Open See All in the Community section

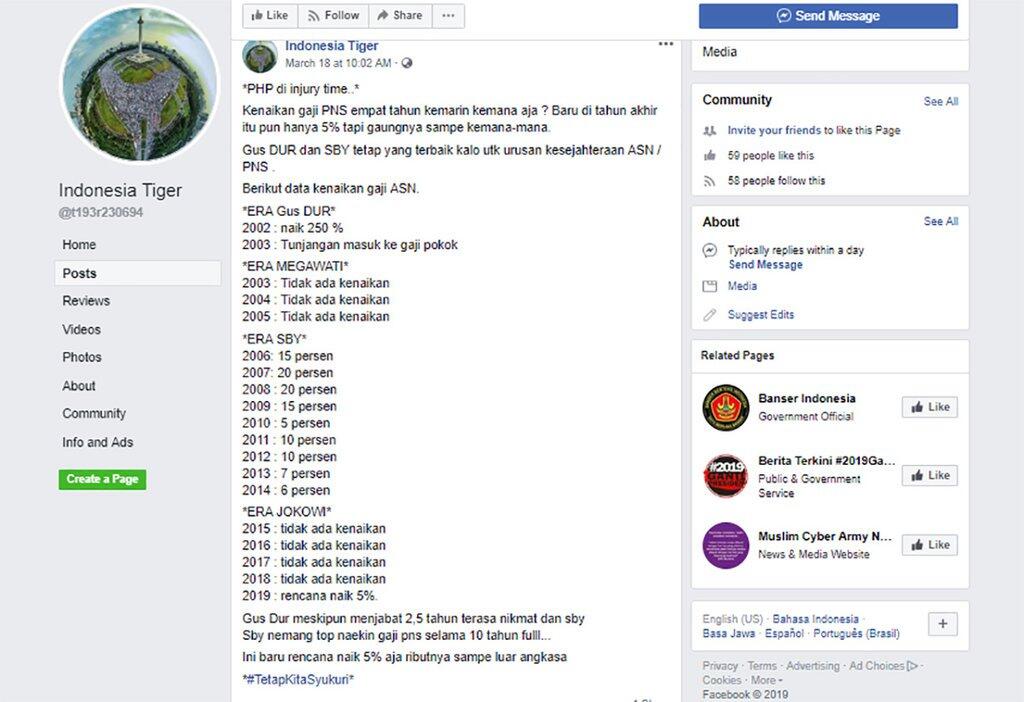[940, 100]
